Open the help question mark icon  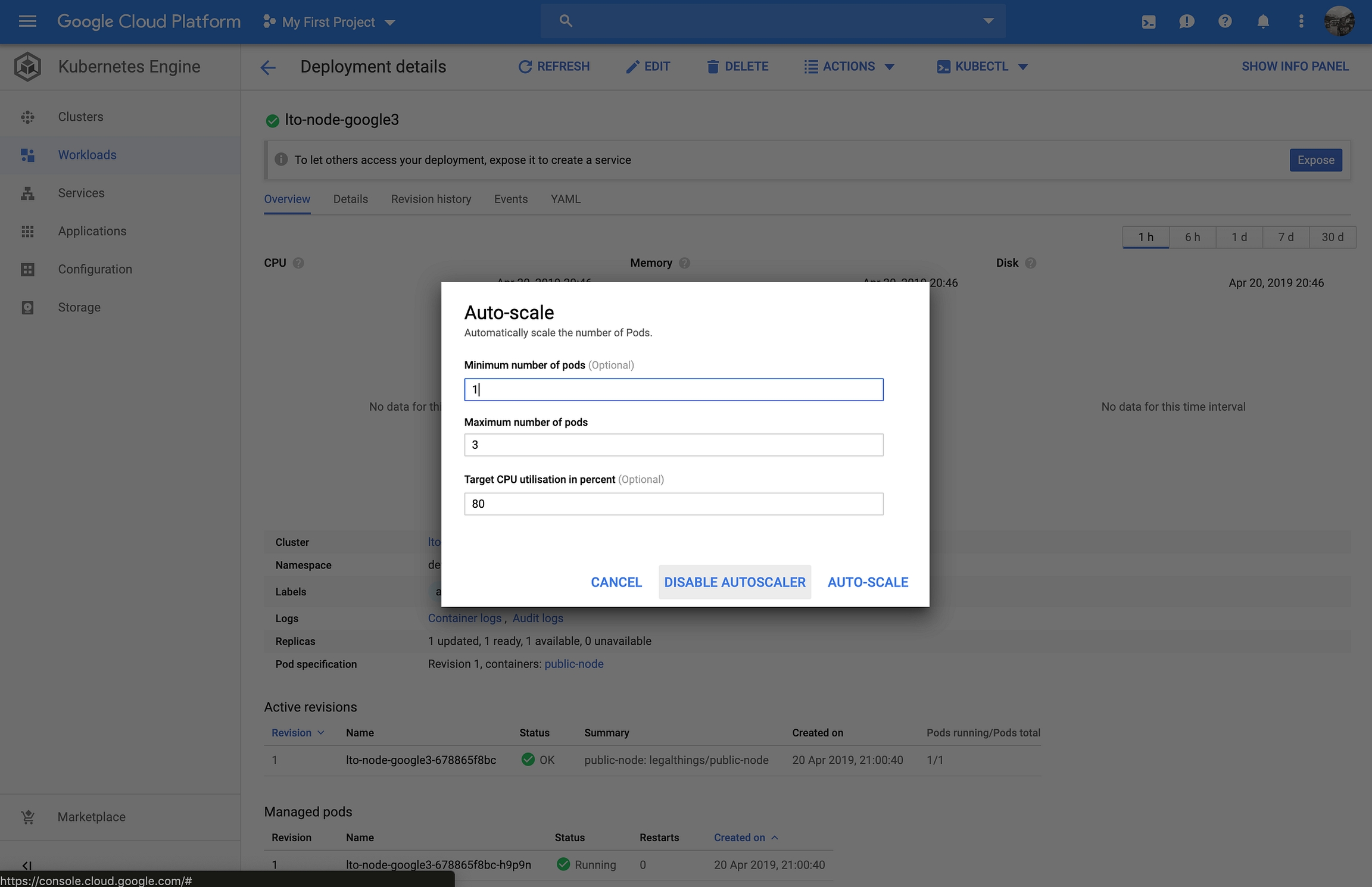click(1224, 21)
